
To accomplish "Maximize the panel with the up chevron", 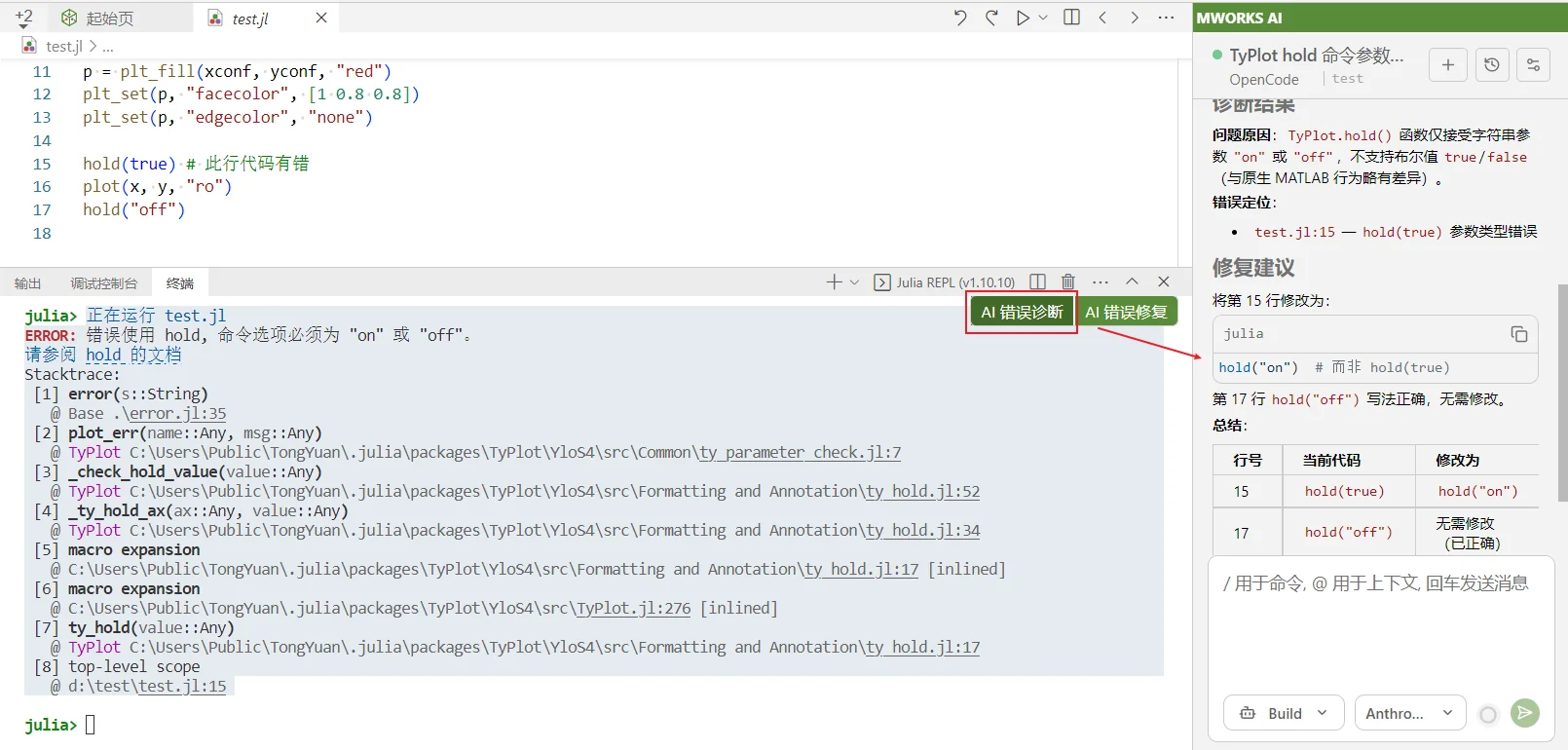I will coord(1132,281).
